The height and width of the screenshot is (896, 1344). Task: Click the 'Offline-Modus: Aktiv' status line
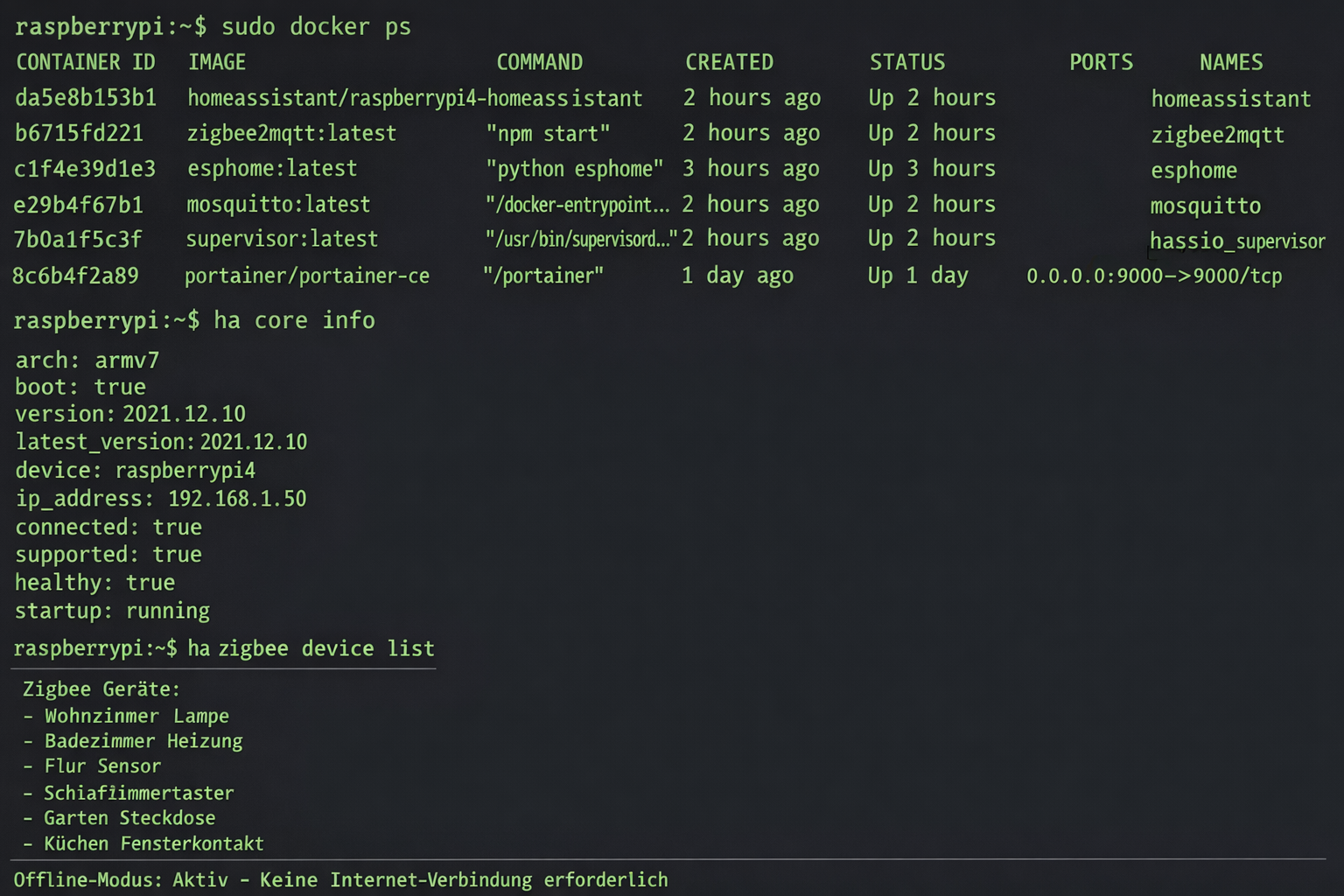pos(340,879)
